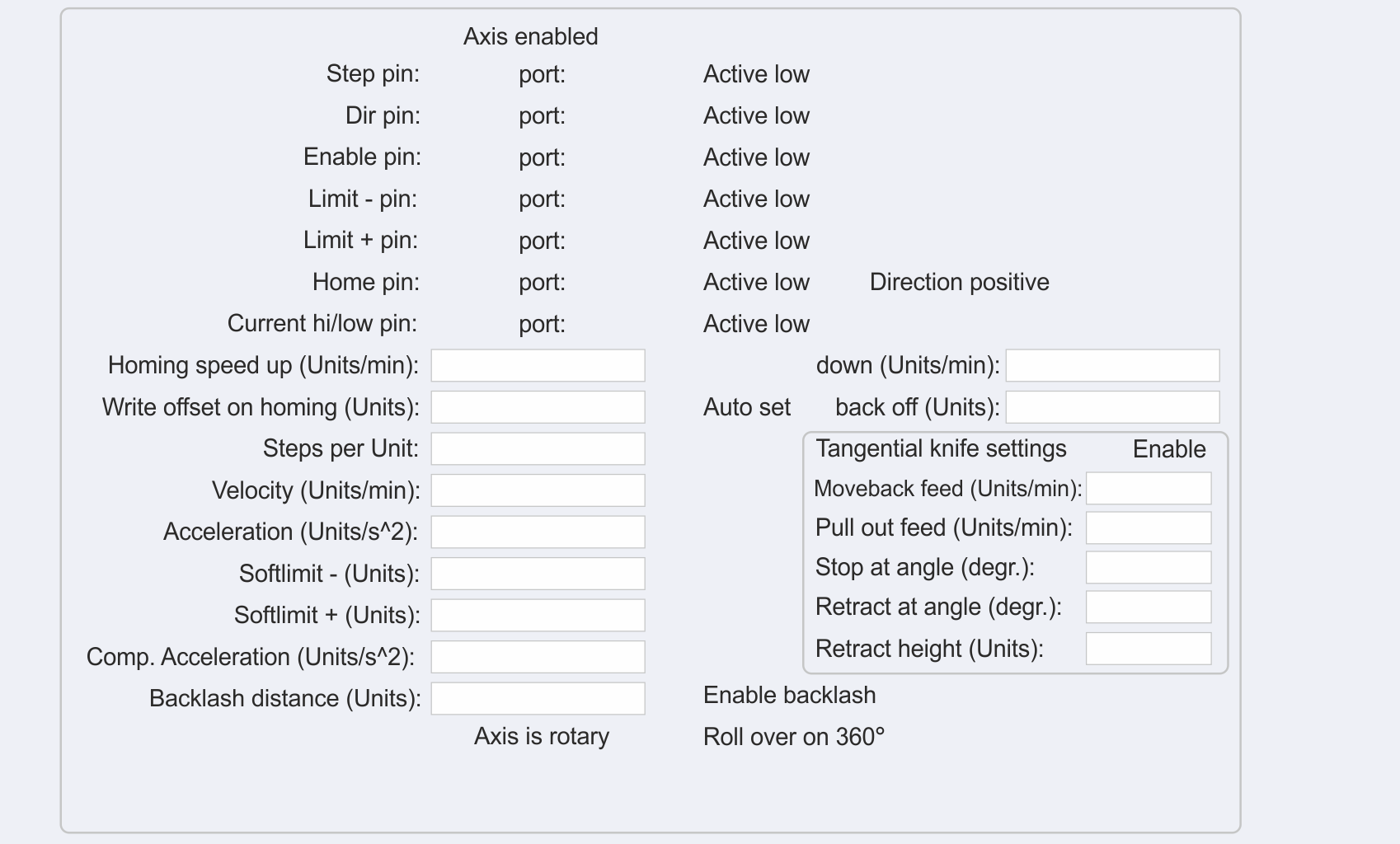
Task: Toggle the Axis enabled option
Action: pyautogui.click(x=530, y=36)
